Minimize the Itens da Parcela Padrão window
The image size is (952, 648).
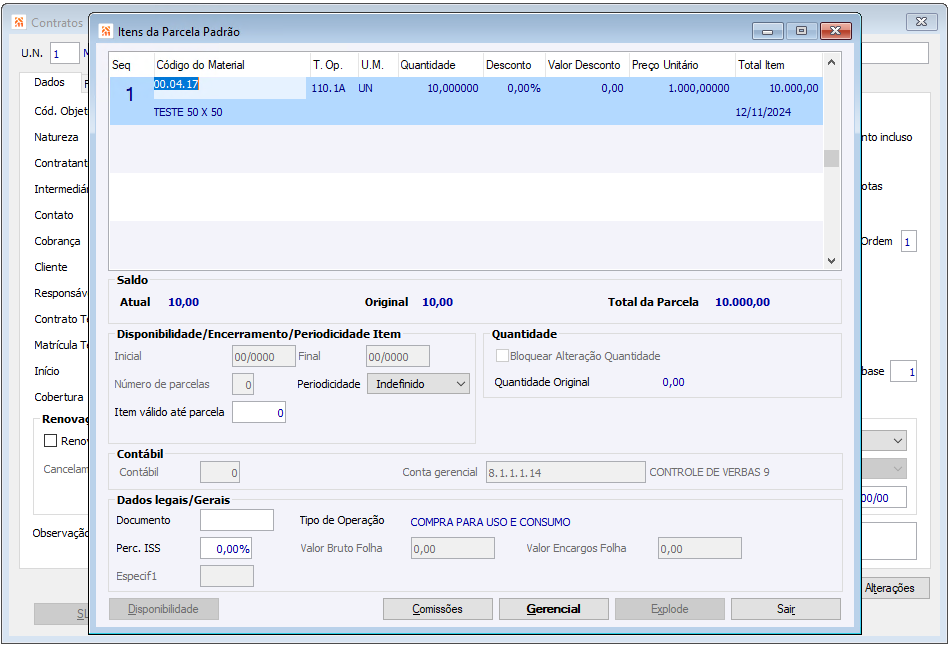767,31
